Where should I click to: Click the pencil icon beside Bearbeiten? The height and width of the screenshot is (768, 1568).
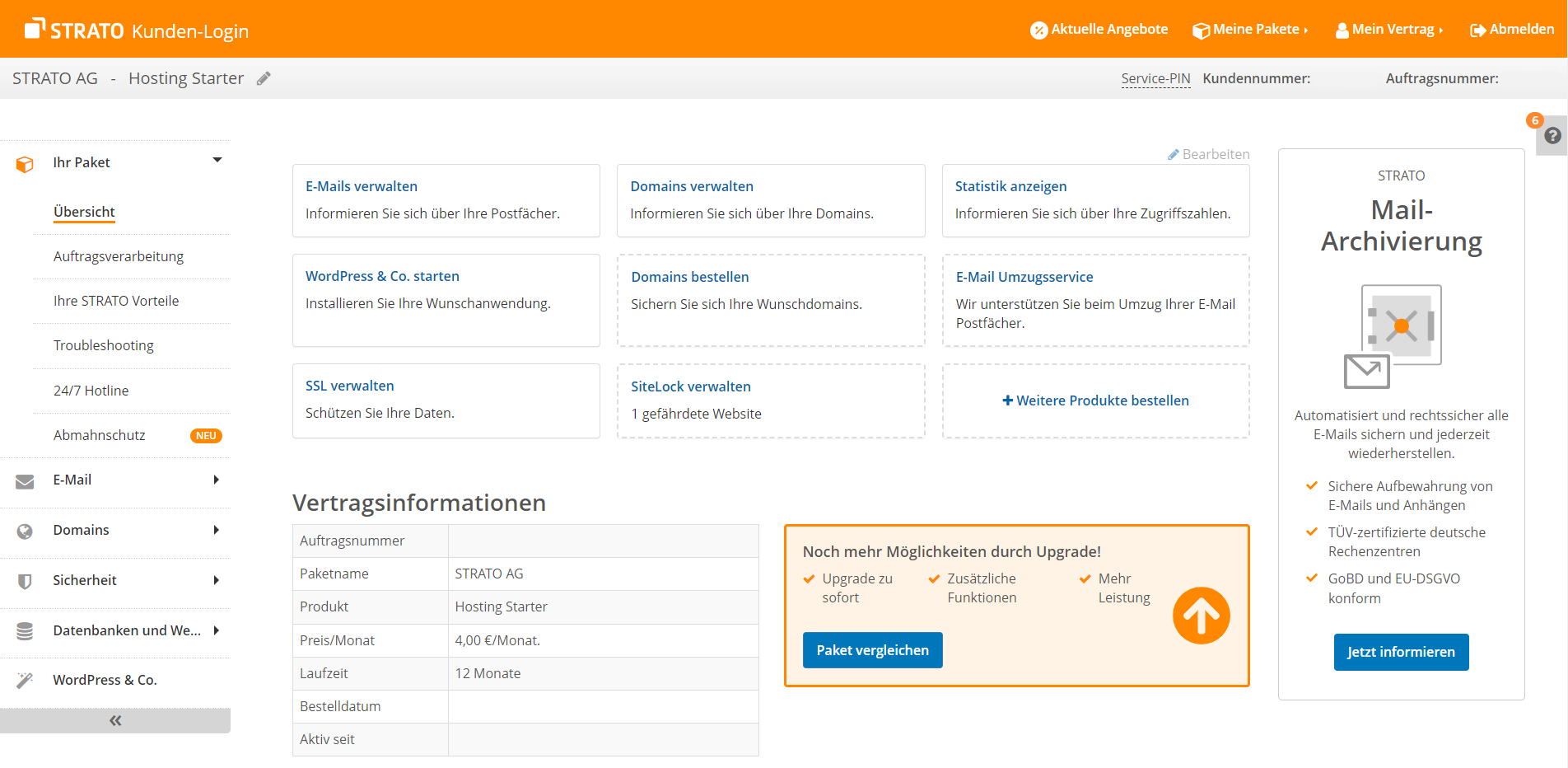coord(1174,155)
